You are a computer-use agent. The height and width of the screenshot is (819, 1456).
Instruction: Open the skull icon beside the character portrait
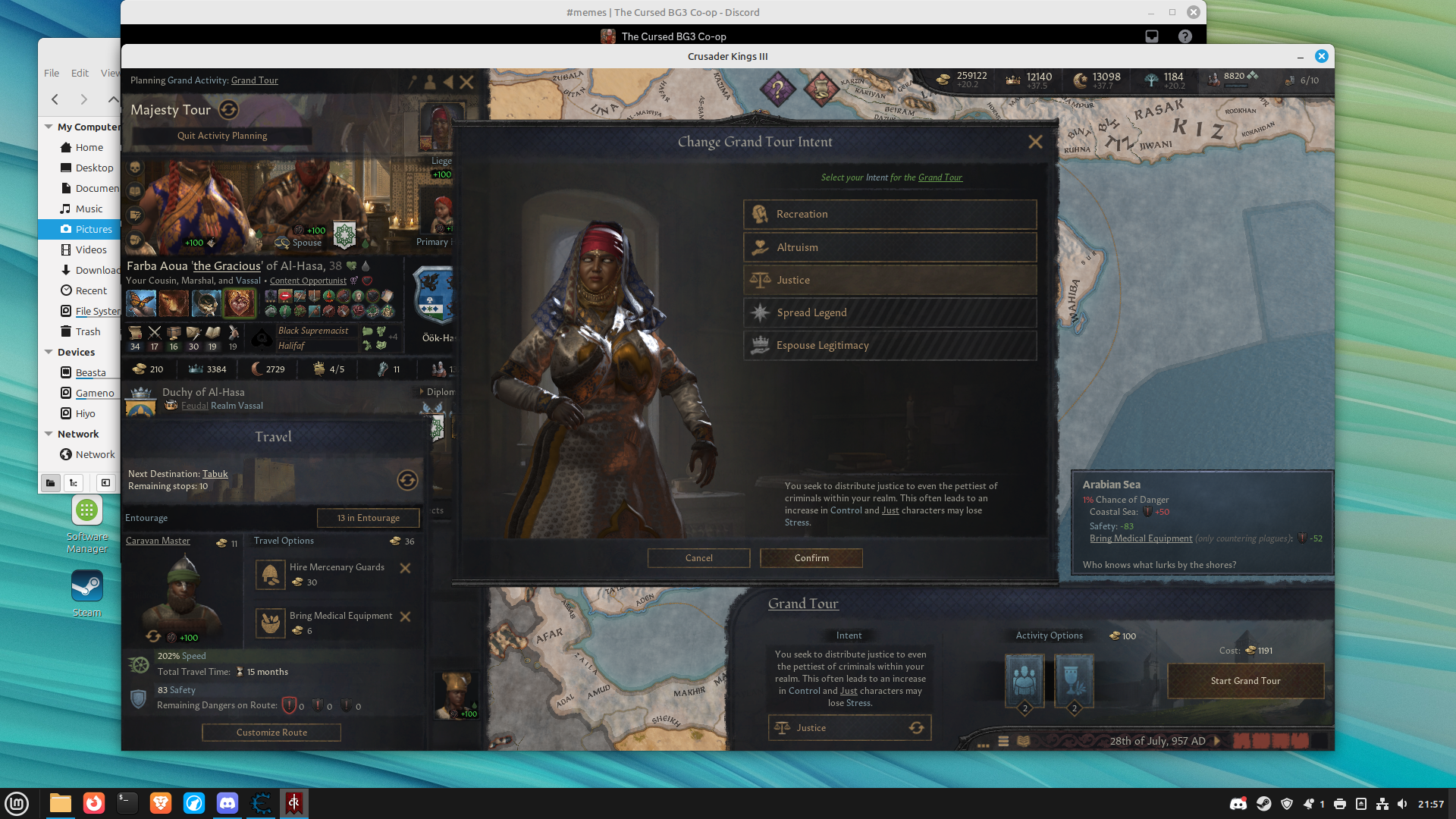[135, 167]
